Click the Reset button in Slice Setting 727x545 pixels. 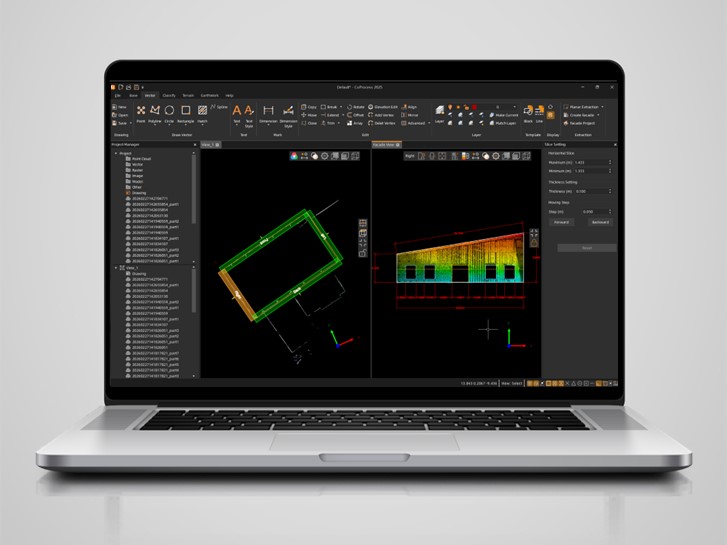pyautogui.click(x=587, y=248)
